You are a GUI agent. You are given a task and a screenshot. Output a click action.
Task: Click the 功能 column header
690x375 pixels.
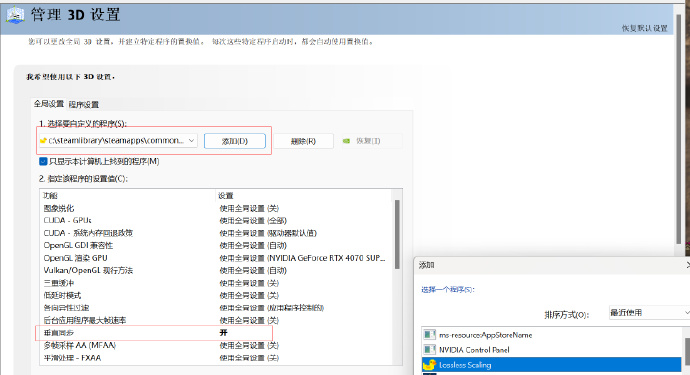coord(50,195)
